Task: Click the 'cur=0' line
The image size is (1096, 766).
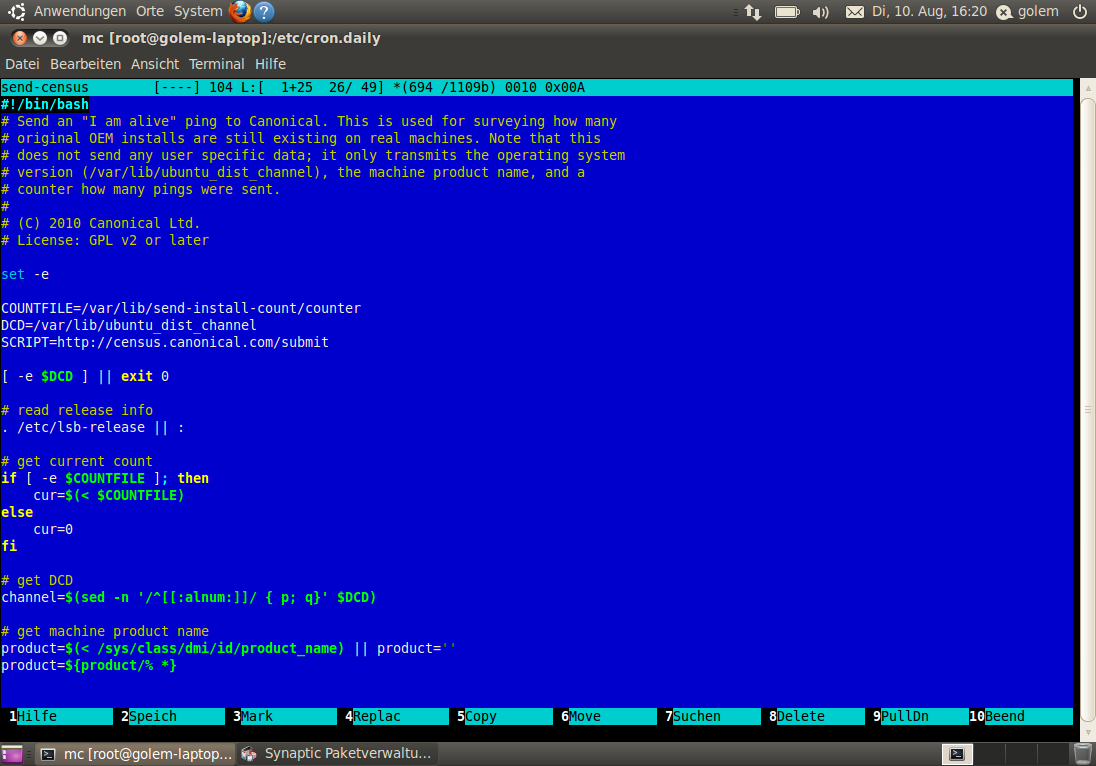Action: click(x=53, y=530)
